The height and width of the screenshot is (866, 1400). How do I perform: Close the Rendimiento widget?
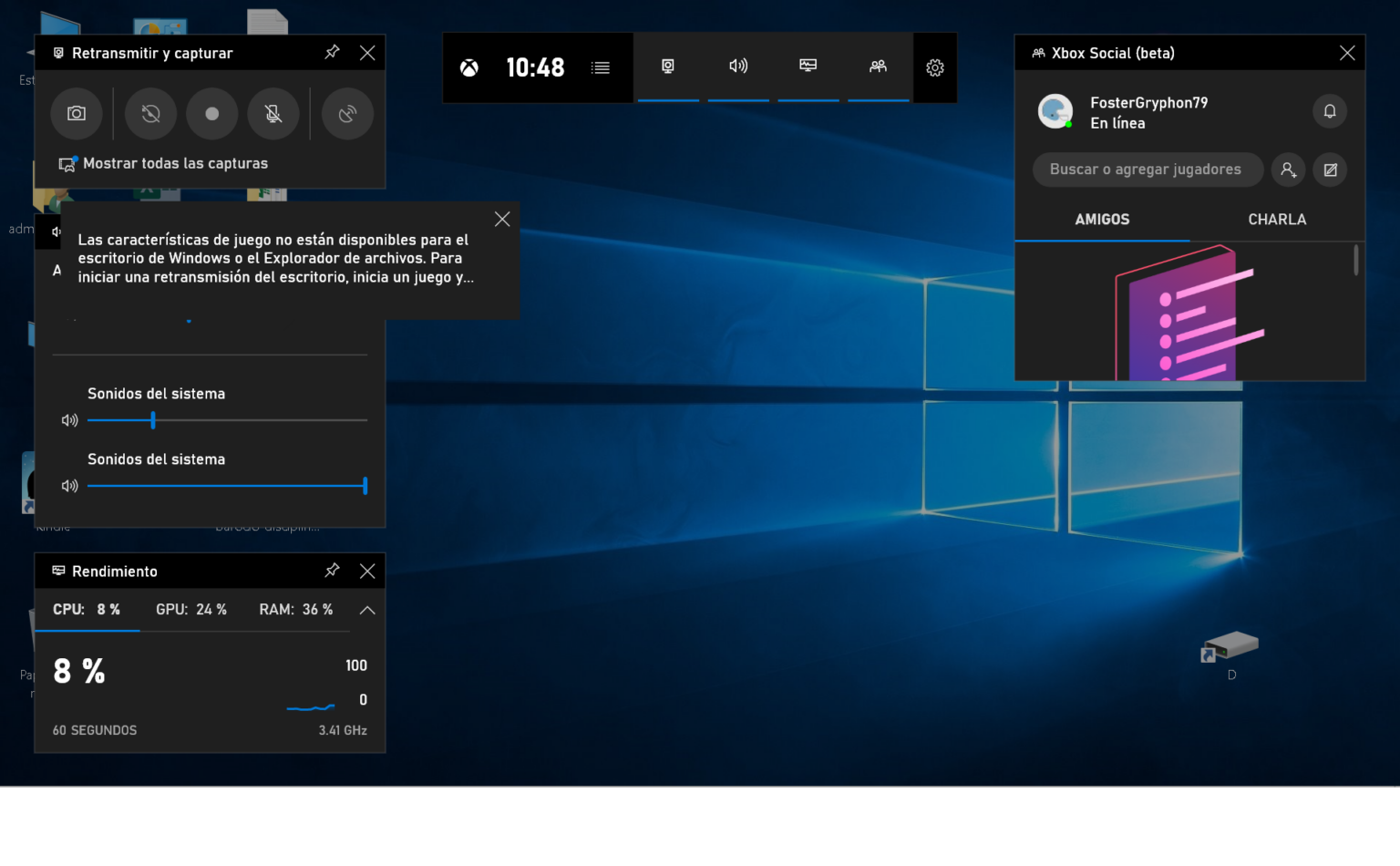pos(367,571)
